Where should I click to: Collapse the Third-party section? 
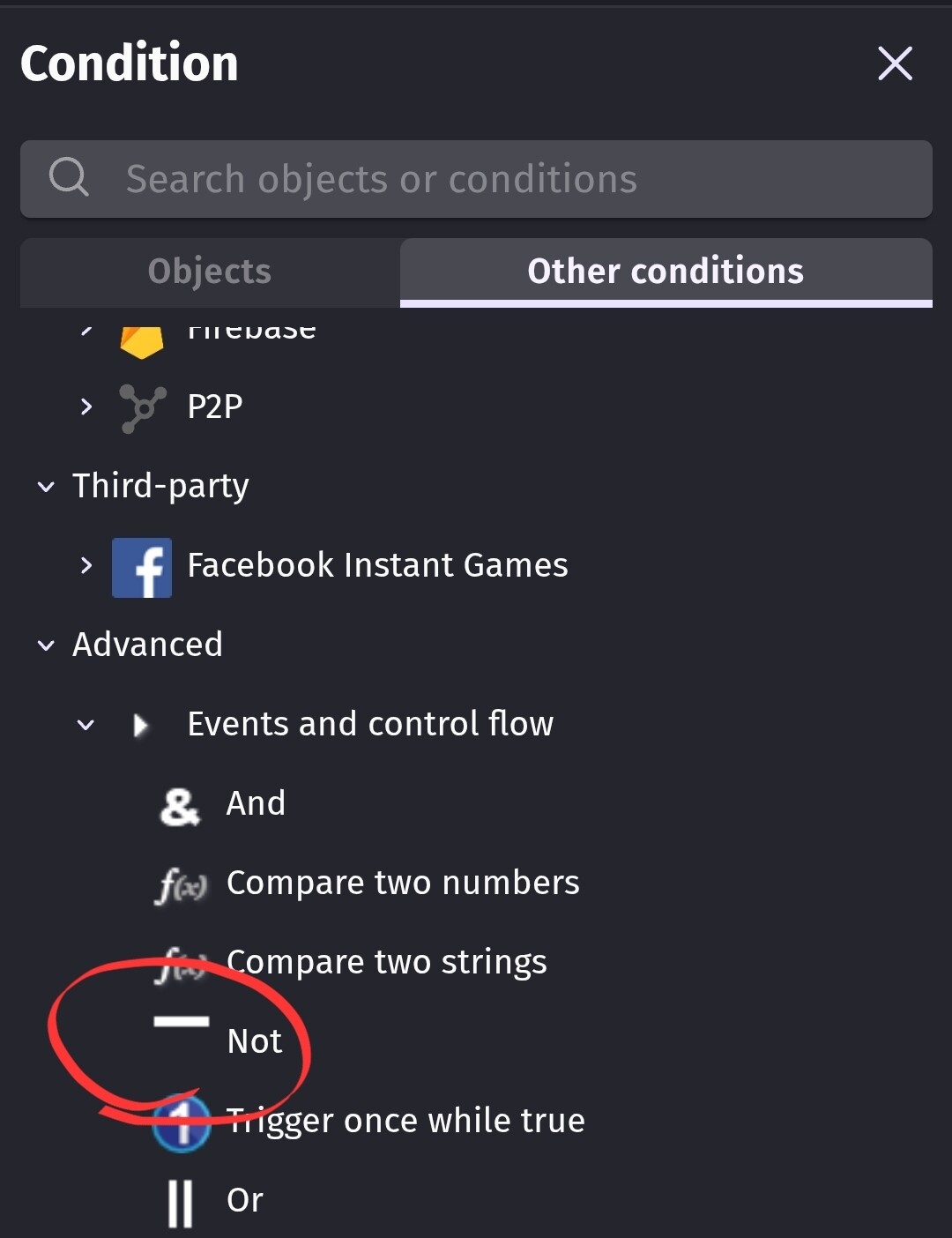46,487
